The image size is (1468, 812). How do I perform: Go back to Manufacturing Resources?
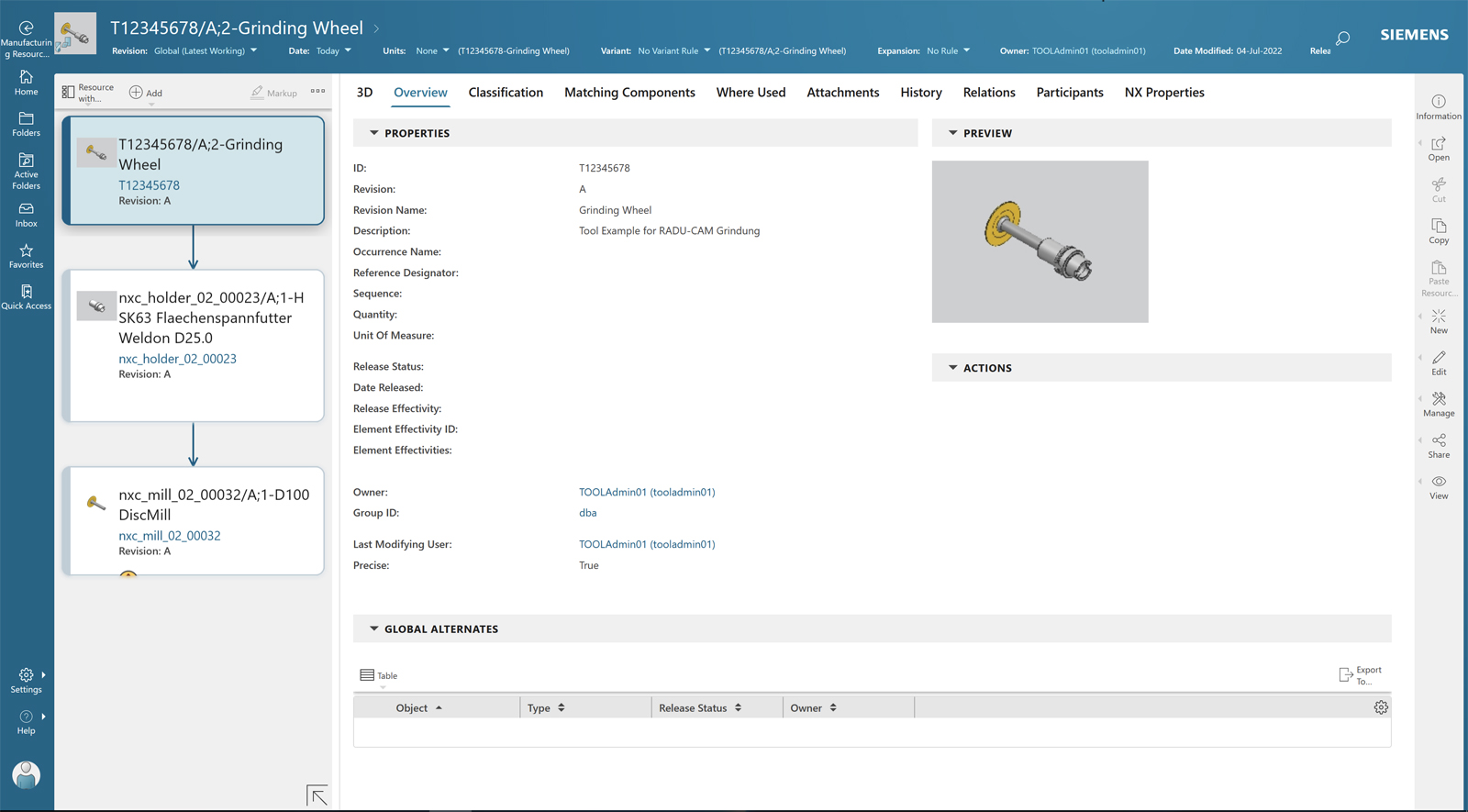pos(26,39)
